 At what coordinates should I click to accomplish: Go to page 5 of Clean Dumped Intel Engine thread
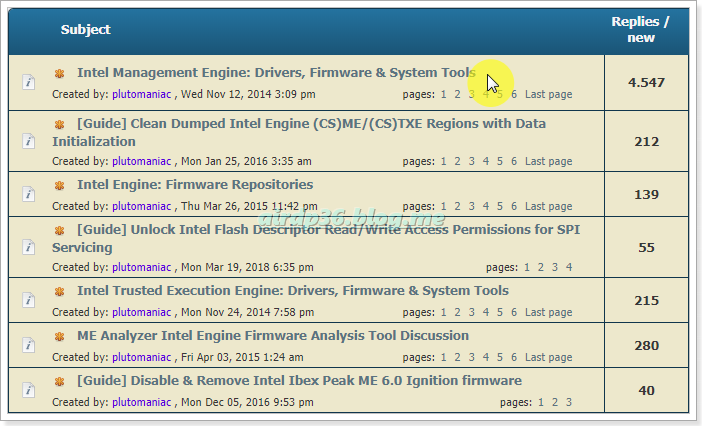point(500,161)
